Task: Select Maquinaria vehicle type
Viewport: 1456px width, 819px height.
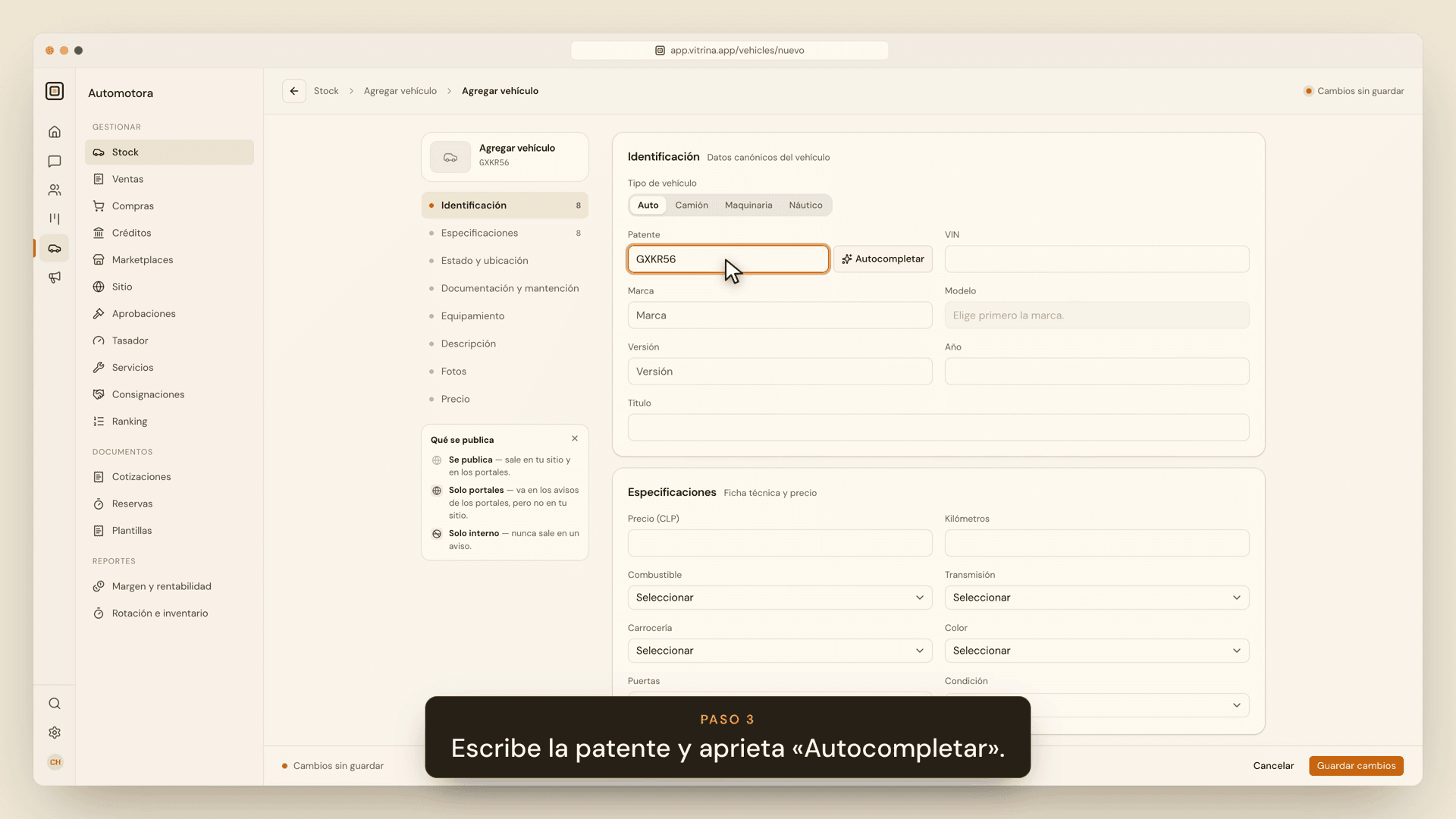Action: click(x=748, y=205)
